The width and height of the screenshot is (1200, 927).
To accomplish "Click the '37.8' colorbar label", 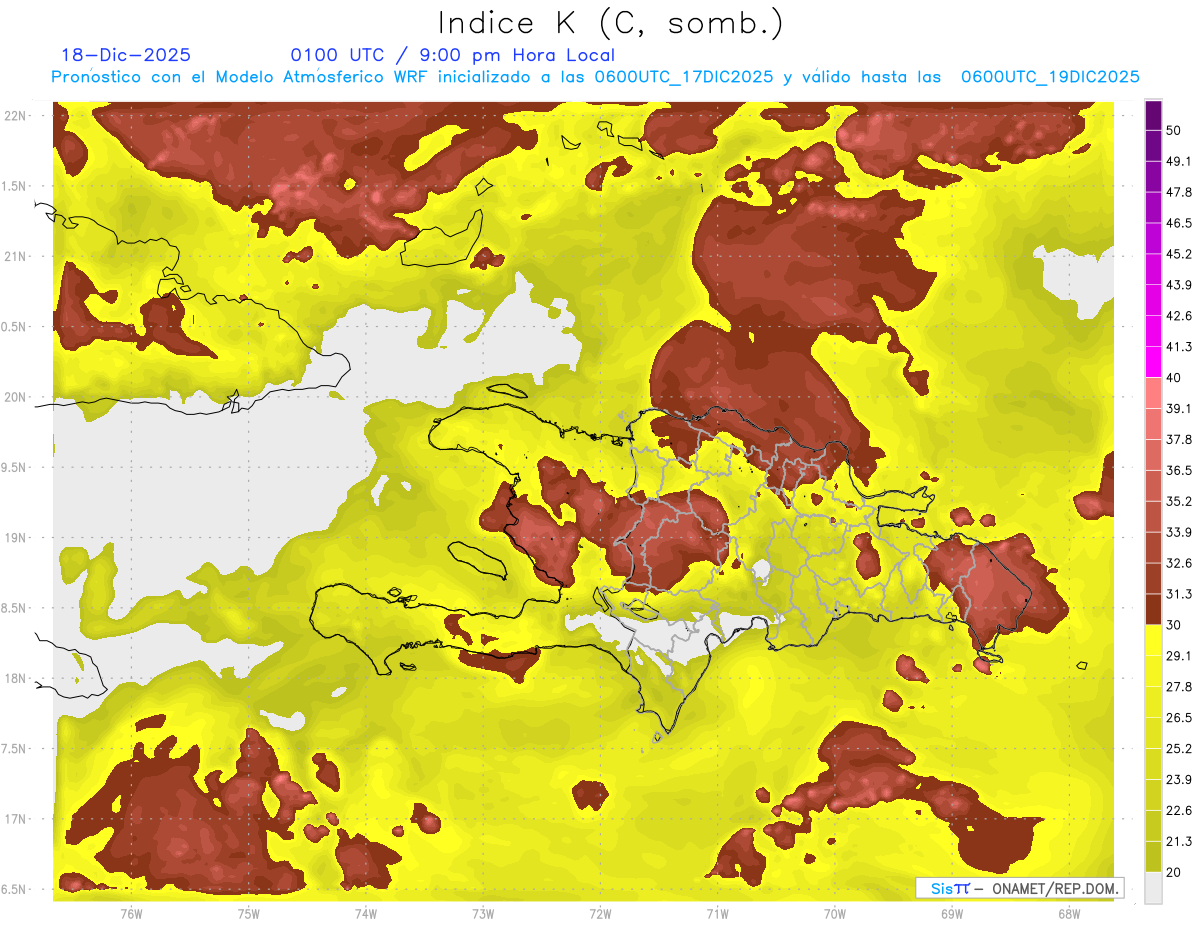I will (1179, 439).
